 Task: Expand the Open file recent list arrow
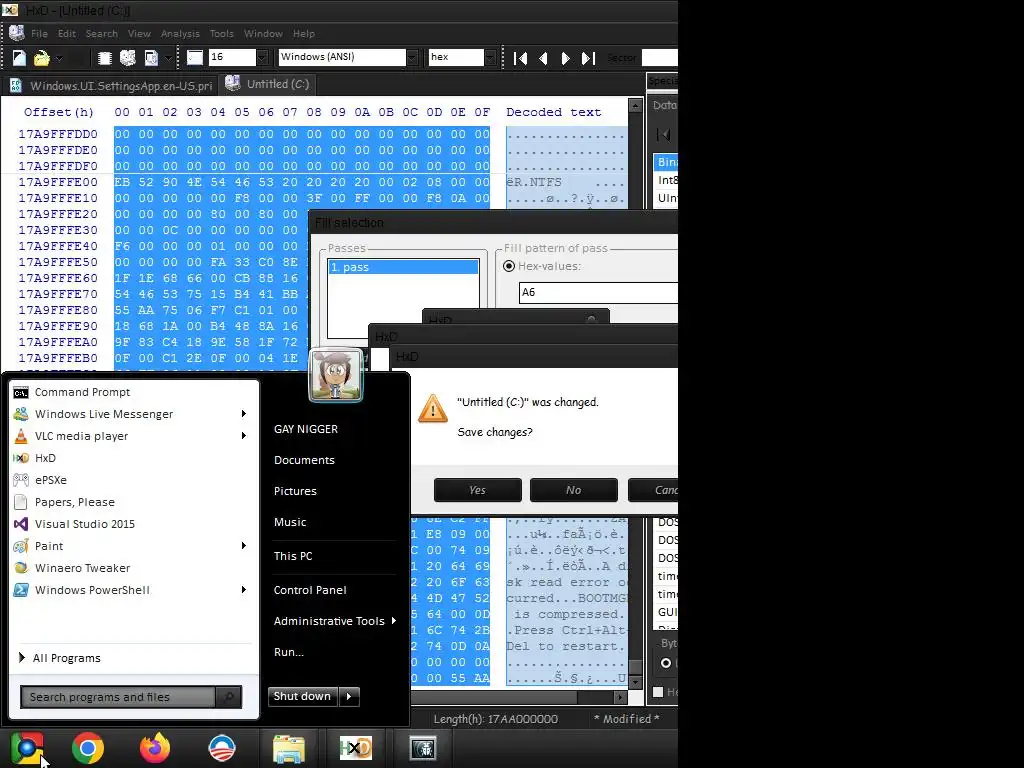point(59,58)
